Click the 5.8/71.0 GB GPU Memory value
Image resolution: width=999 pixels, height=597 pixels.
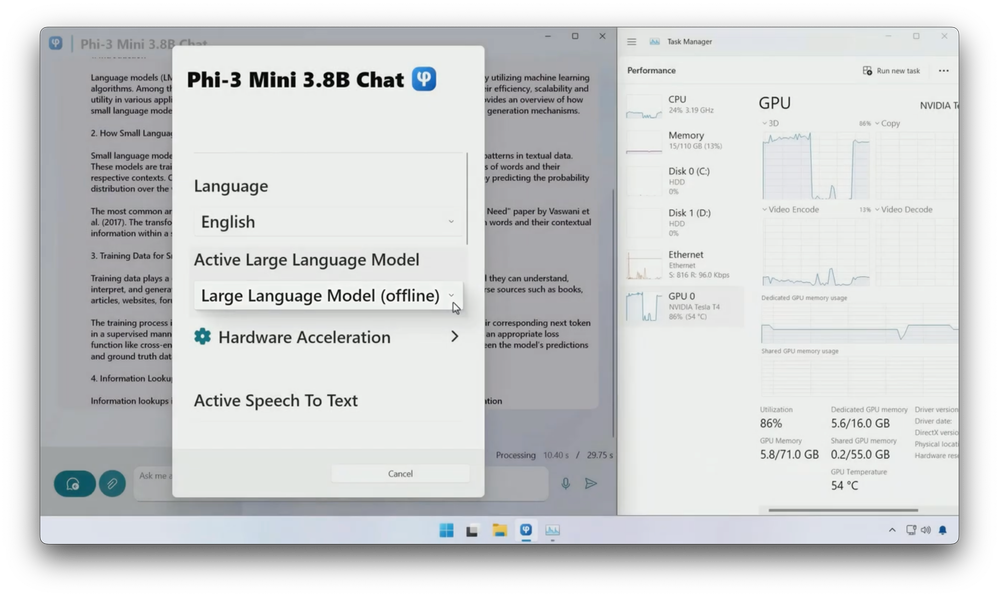(x=789, y=454)
